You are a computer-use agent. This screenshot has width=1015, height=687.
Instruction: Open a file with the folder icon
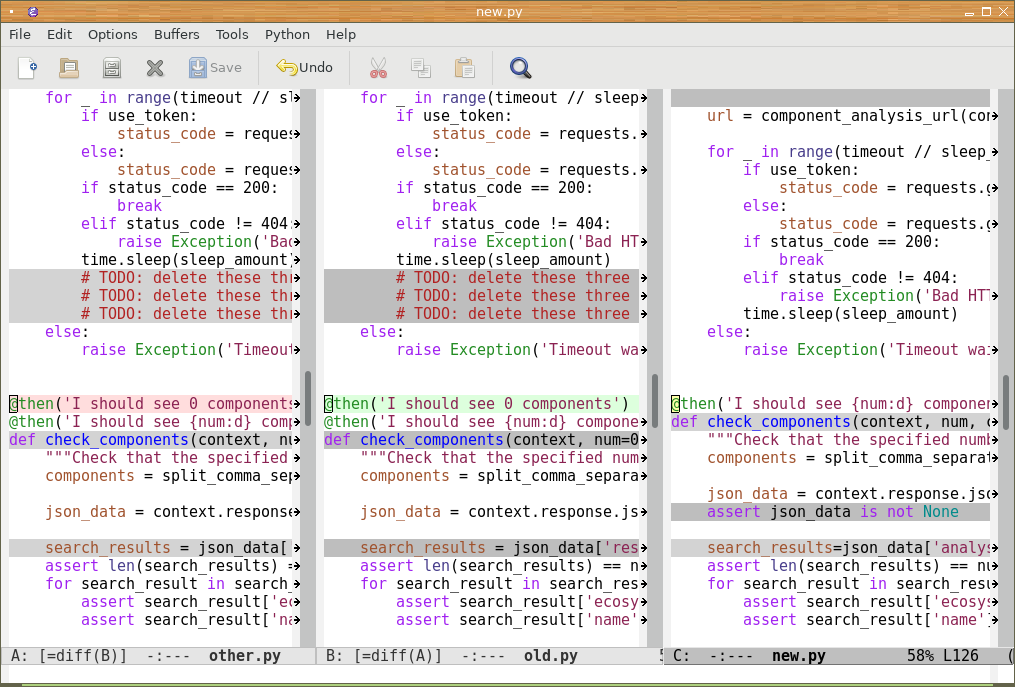point(69,68)
